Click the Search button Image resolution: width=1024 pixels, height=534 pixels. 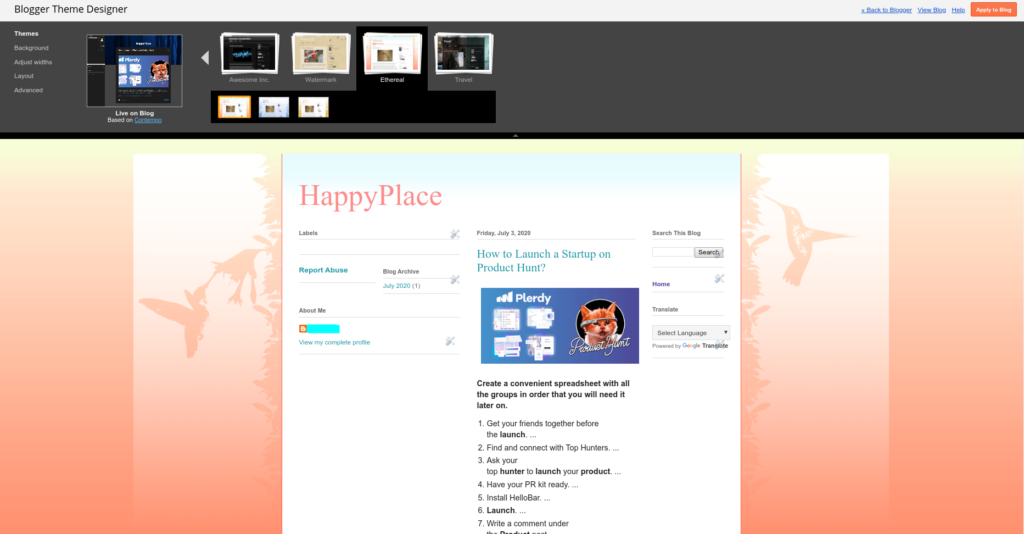709,252
